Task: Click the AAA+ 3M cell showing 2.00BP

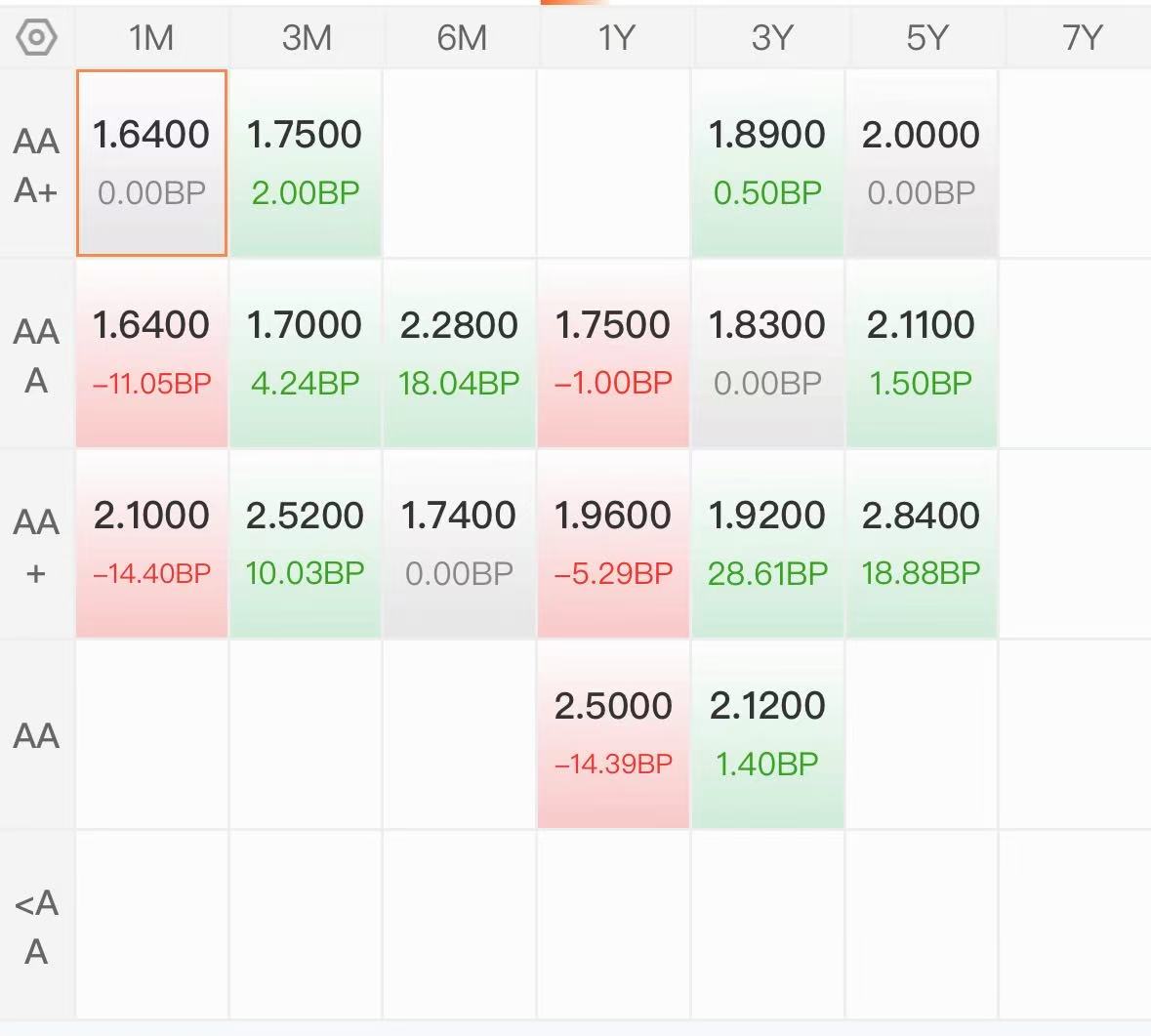Action: [x=305, y=162]
